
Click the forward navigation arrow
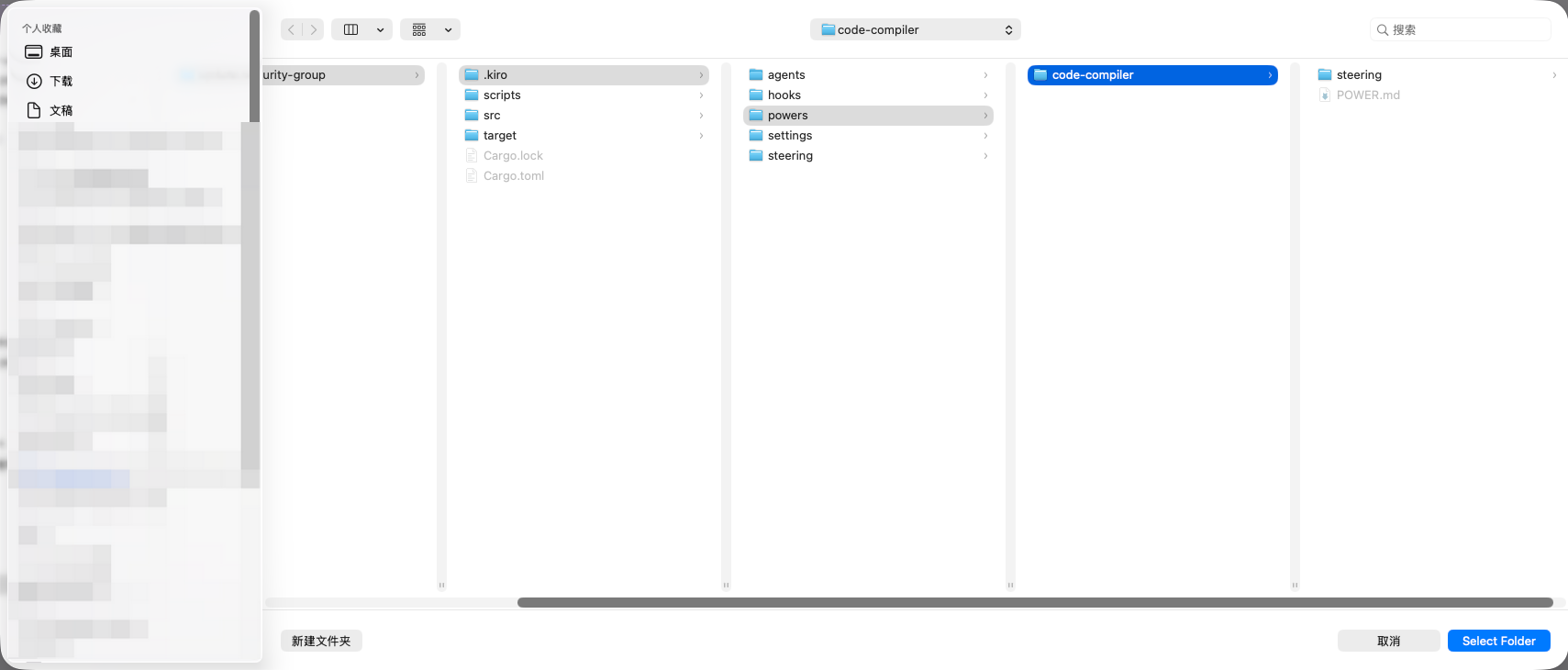tap(314, 29)
